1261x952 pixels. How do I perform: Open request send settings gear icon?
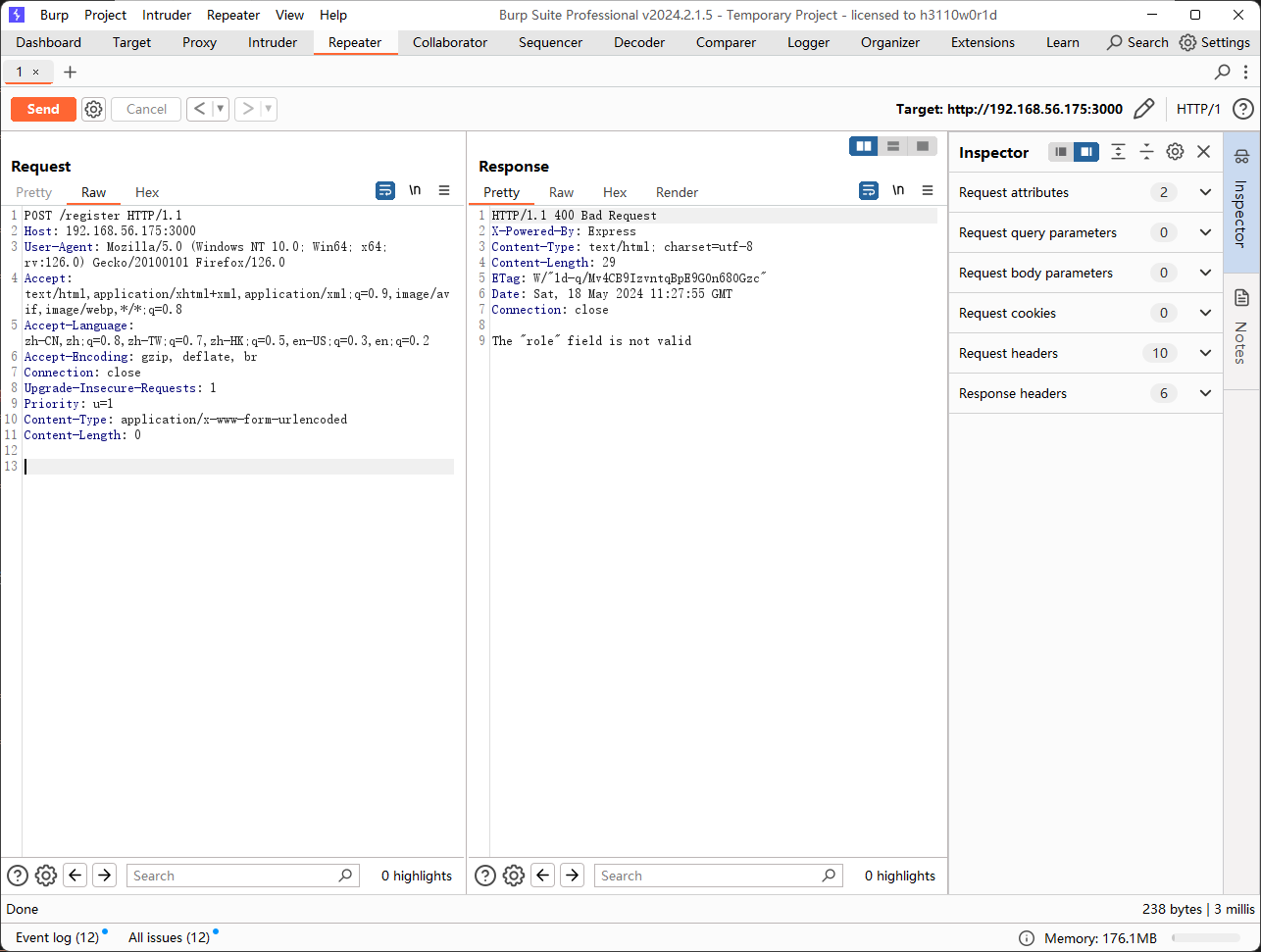pyautogui.click(x=93, y=109)
